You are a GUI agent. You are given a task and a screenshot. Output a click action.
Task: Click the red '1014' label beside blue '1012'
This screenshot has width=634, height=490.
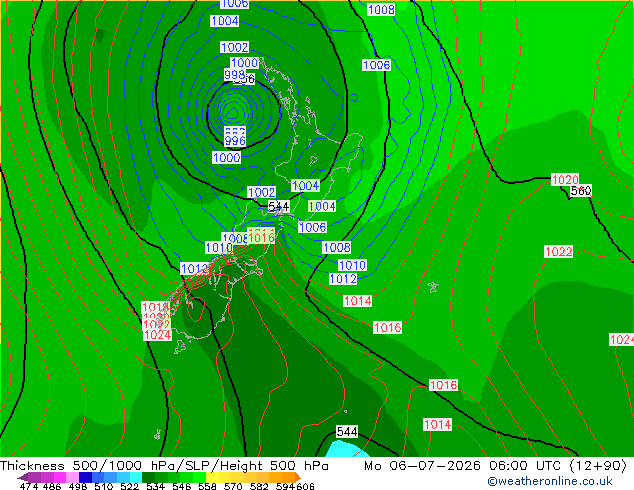coord(357,300)
